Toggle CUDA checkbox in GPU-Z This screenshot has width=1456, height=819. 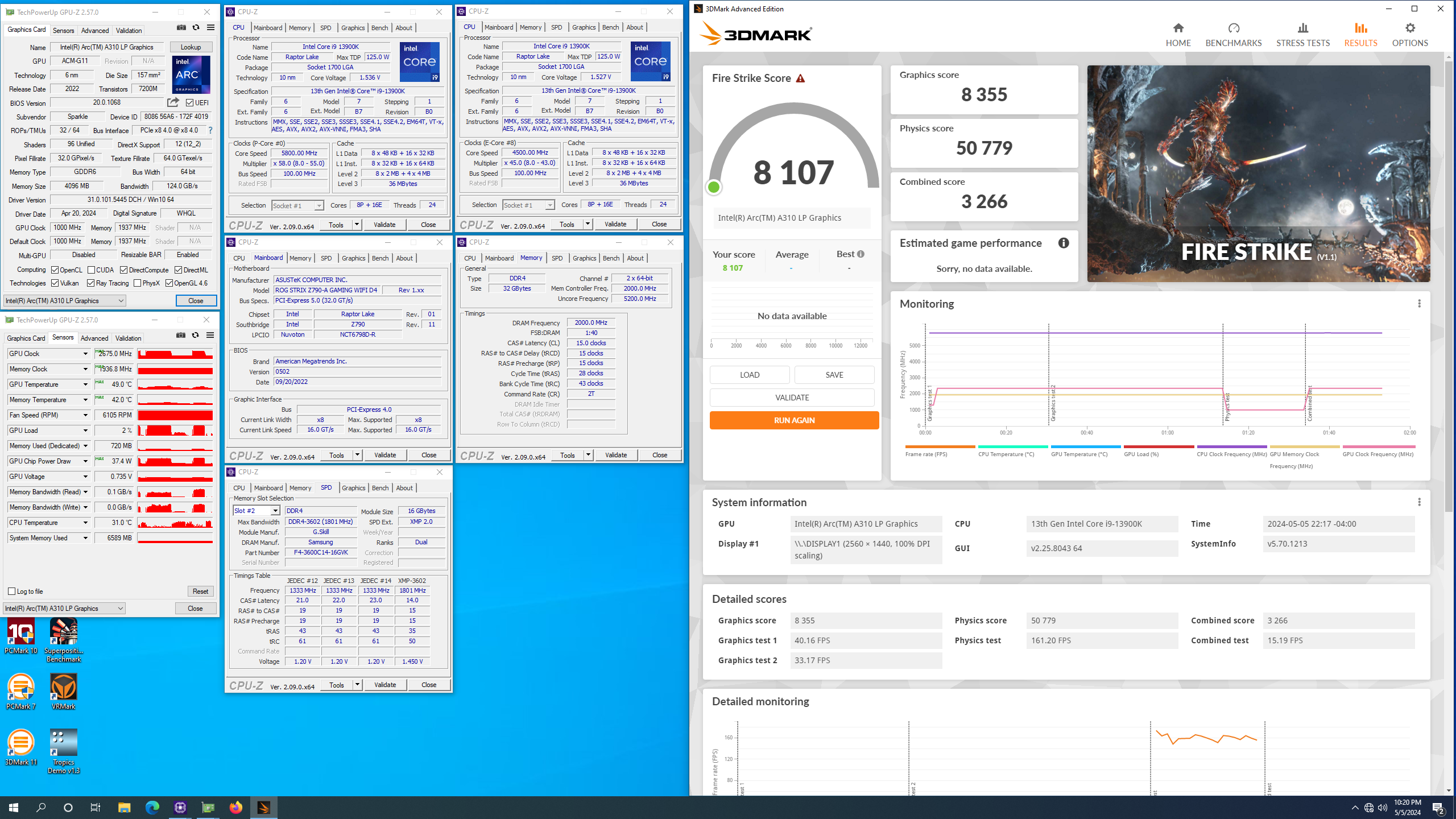92,270
